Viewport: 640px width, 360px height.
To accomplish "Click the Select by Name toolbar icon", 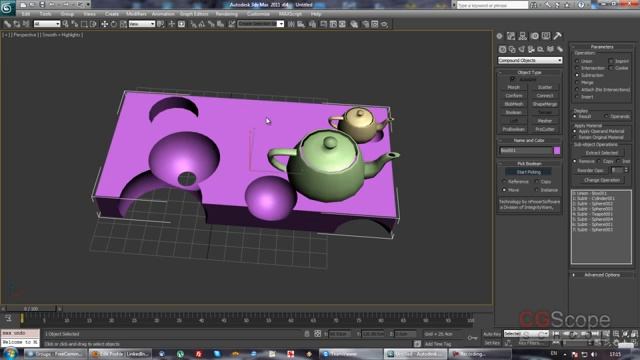I will [x=75, y=24].
